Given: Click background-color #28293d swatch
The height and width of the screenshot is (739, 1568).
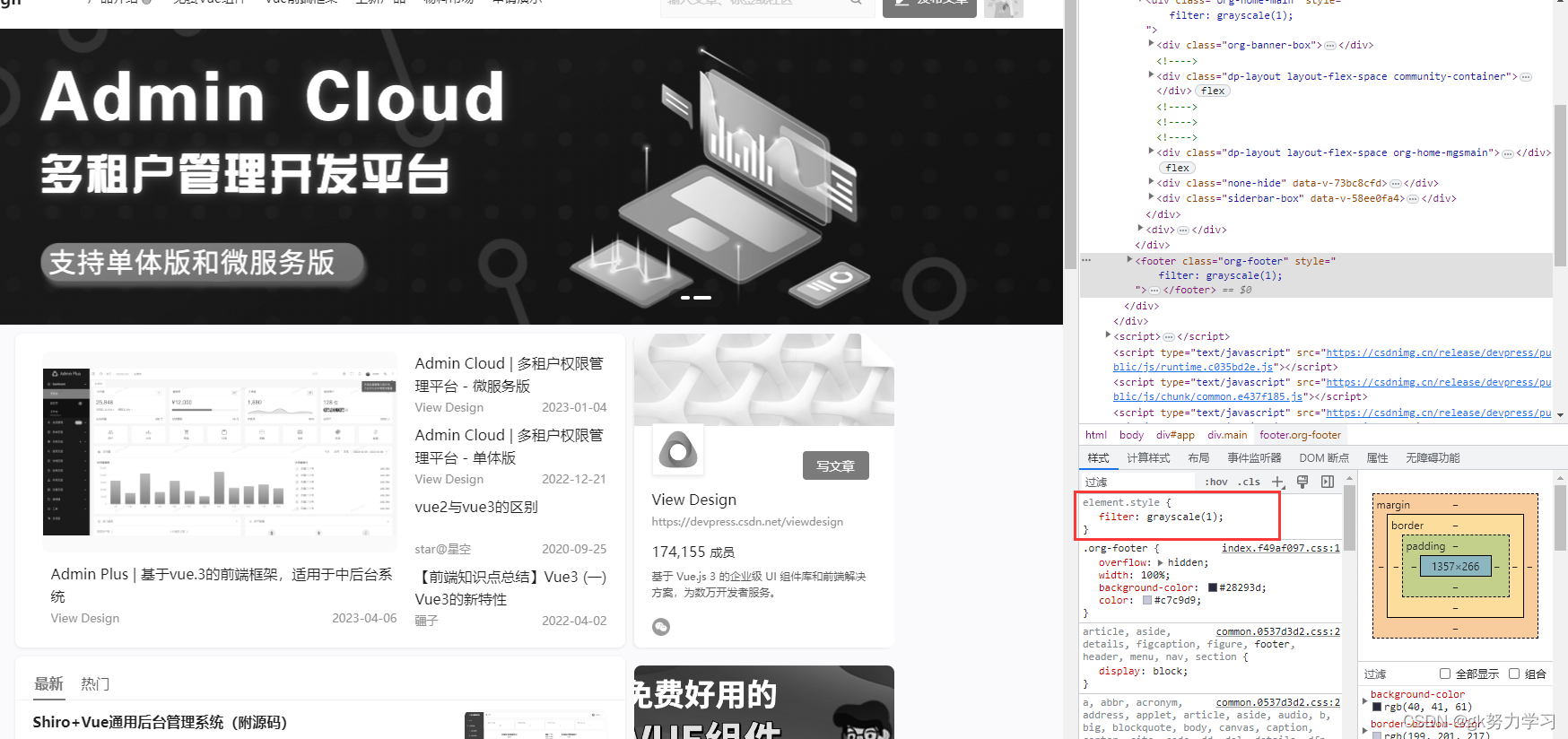Looking at the screenshot, I should [1213, 587].
